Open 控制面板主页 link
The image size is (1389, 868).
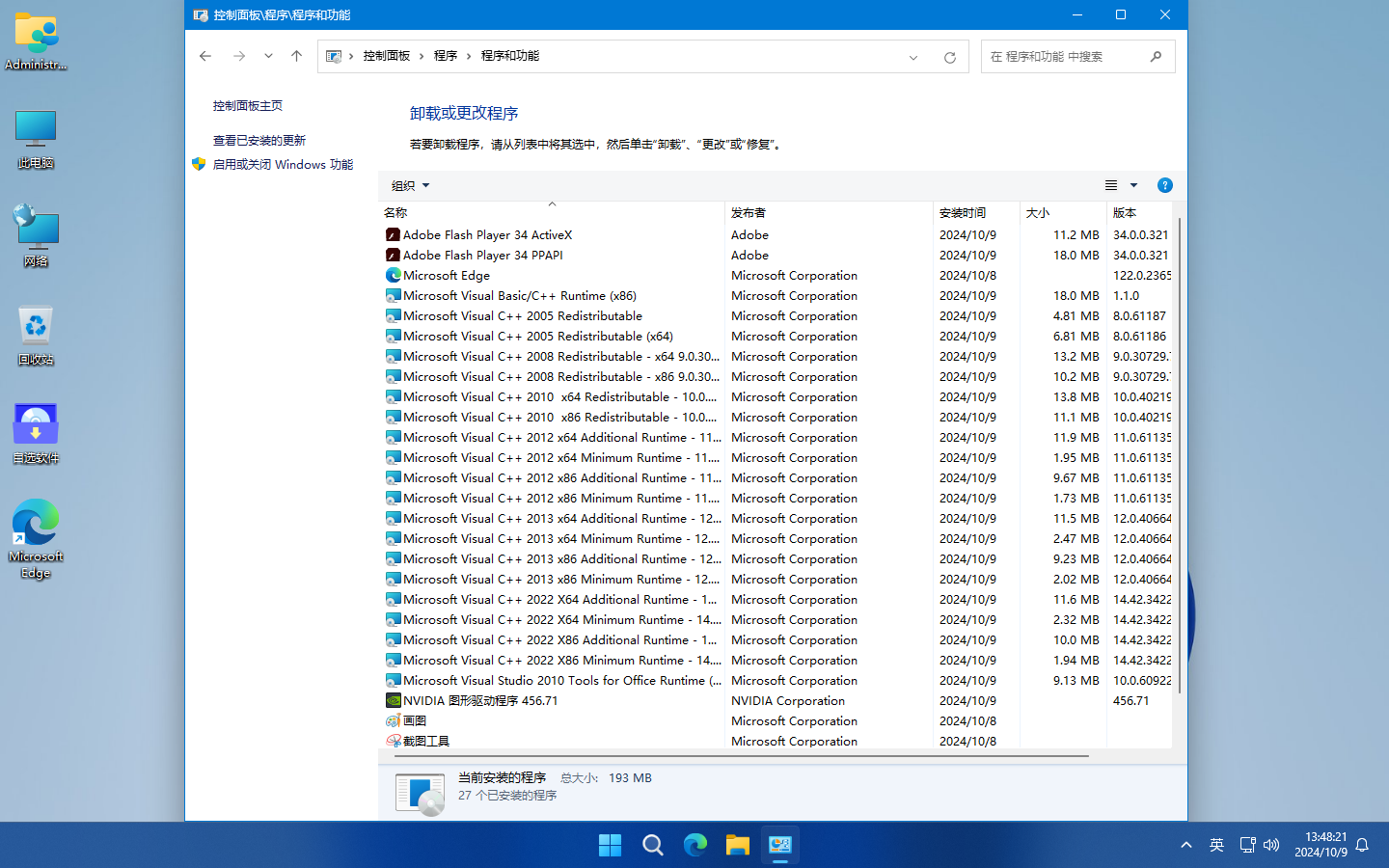click(x=248, y=106)
